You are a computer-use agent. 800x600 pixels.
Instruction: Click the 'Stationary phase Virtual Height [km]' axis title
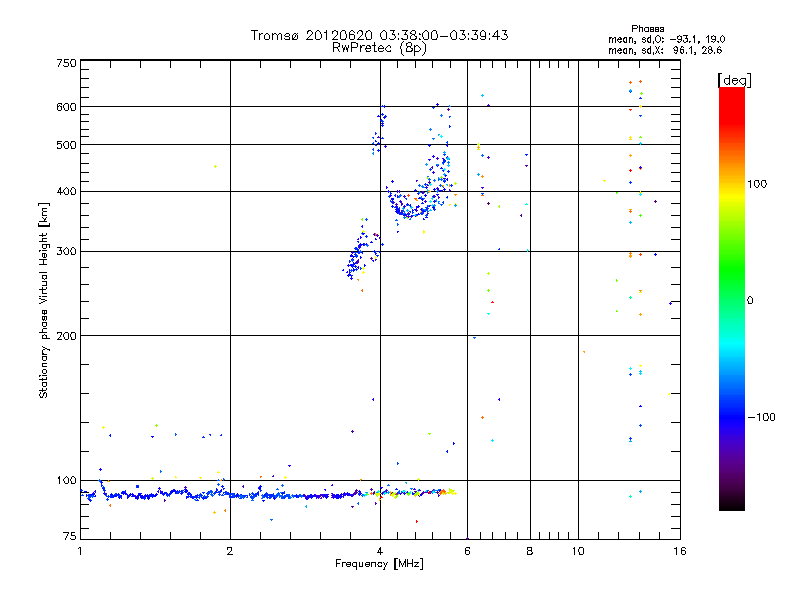[44, 300]
